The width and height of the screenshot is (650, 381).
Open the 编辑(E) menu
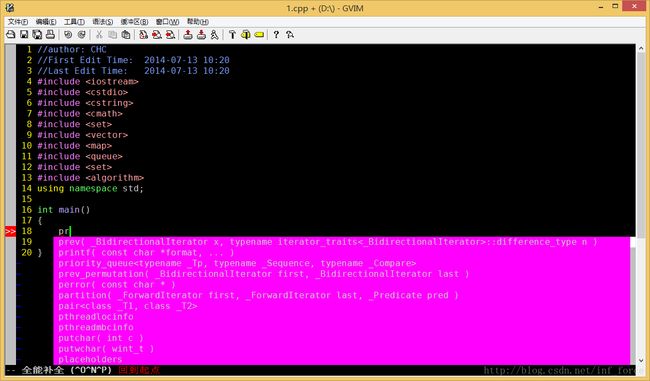(46, 22)
